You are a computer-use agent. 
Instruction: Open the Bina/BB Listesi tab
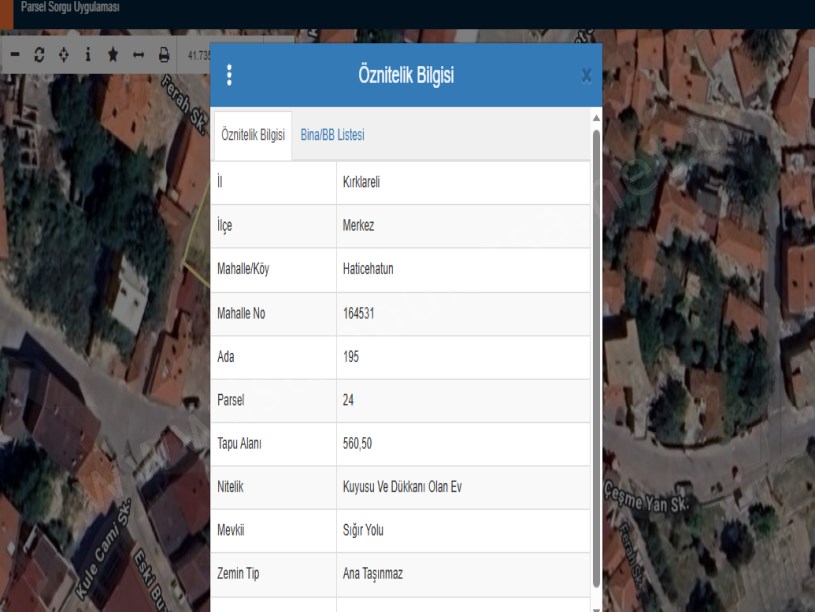click(x=332, y=136)
